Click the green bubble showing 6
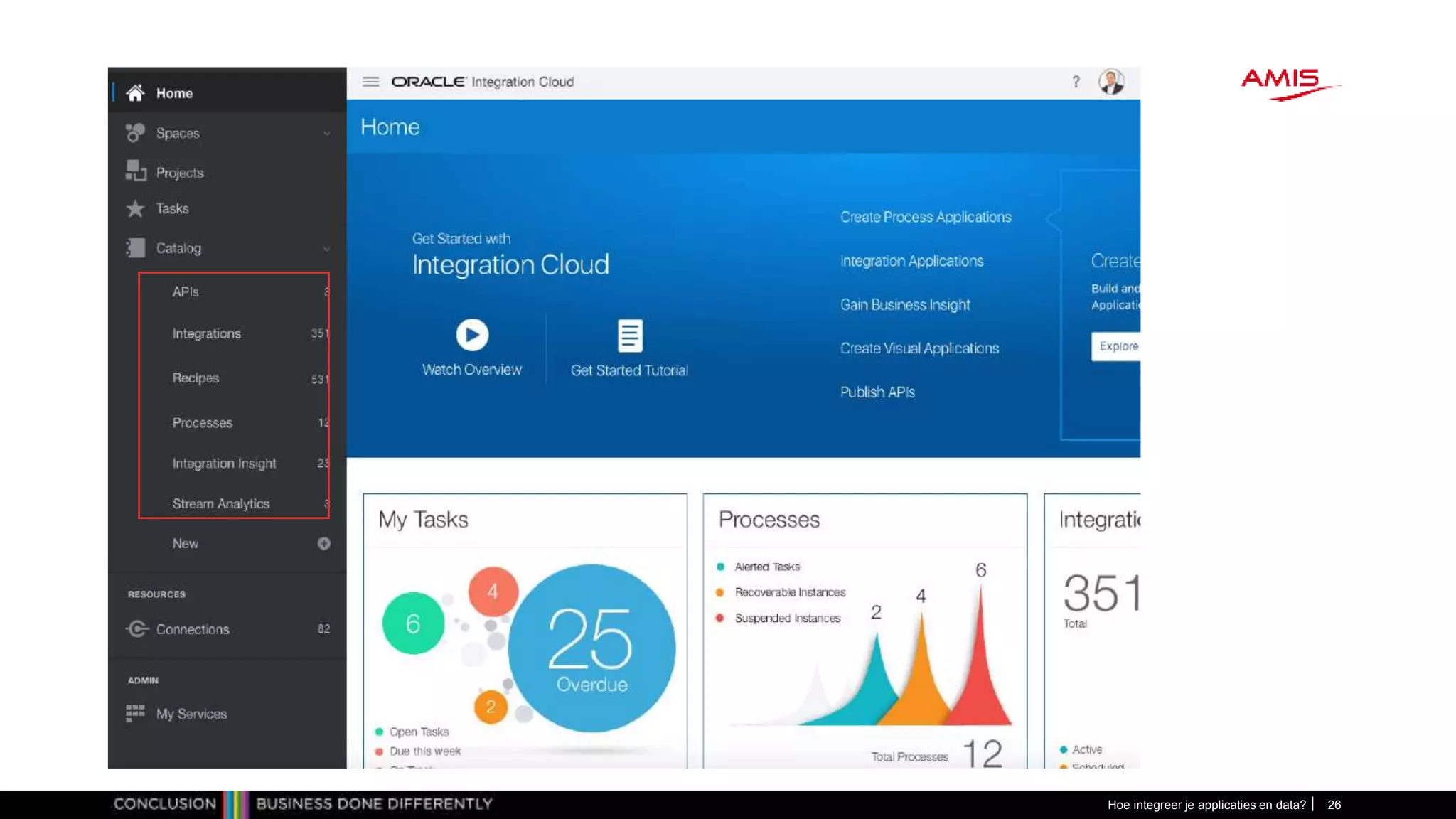This screenshot has height=819, width=1456. pos(413,623)
